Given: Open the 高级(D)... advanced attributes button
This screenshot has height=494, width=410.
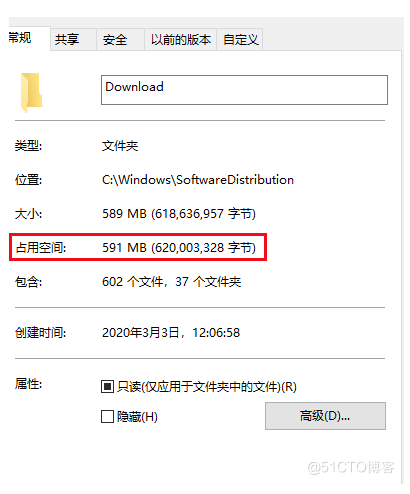Looking at the screenshot, I should [325, 416].
